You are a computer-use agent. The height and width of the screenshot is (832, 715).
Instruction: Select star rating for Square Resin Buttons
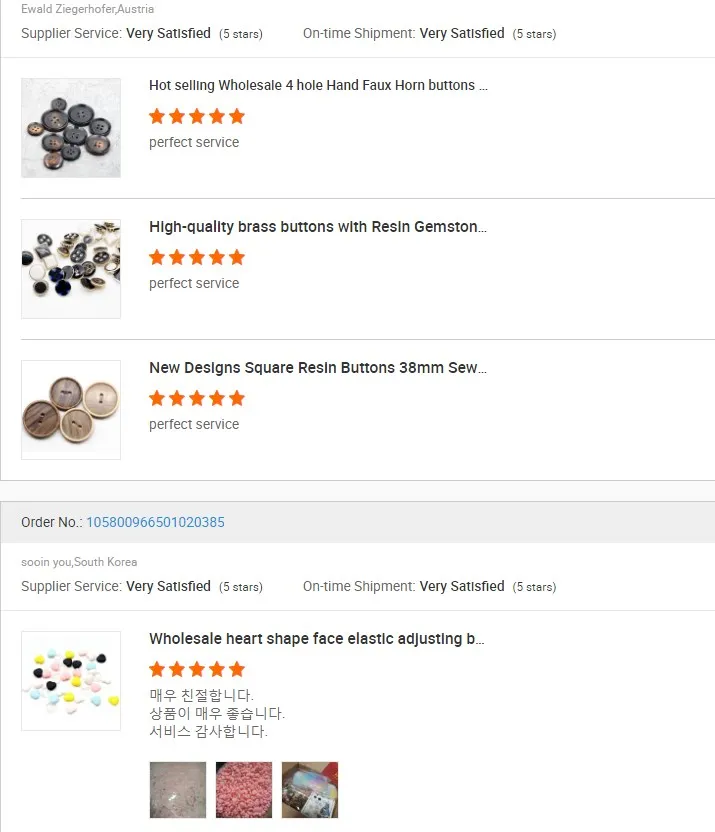coord(197,398)
